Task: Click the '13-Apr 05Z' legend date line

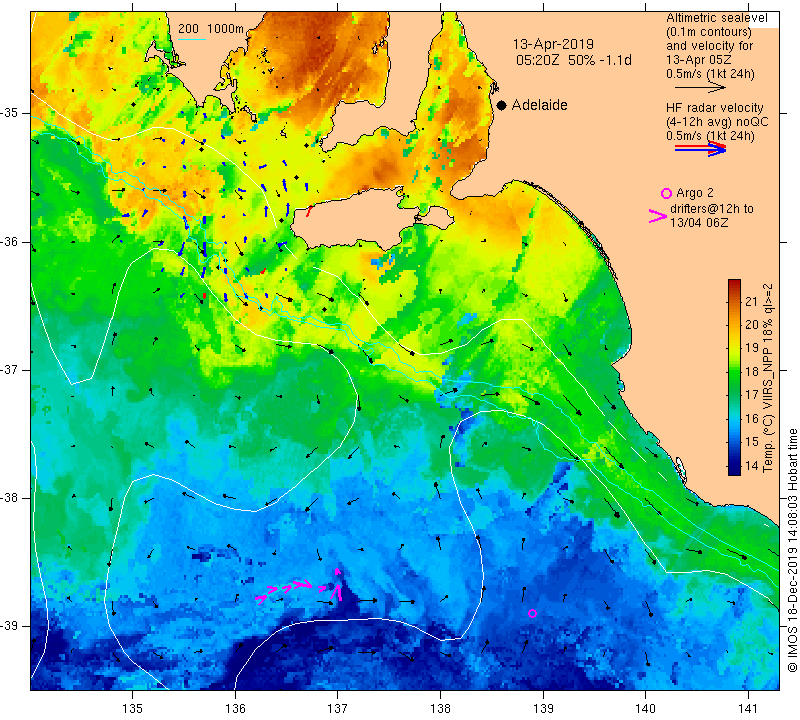Action: click(x=697, y=60)
